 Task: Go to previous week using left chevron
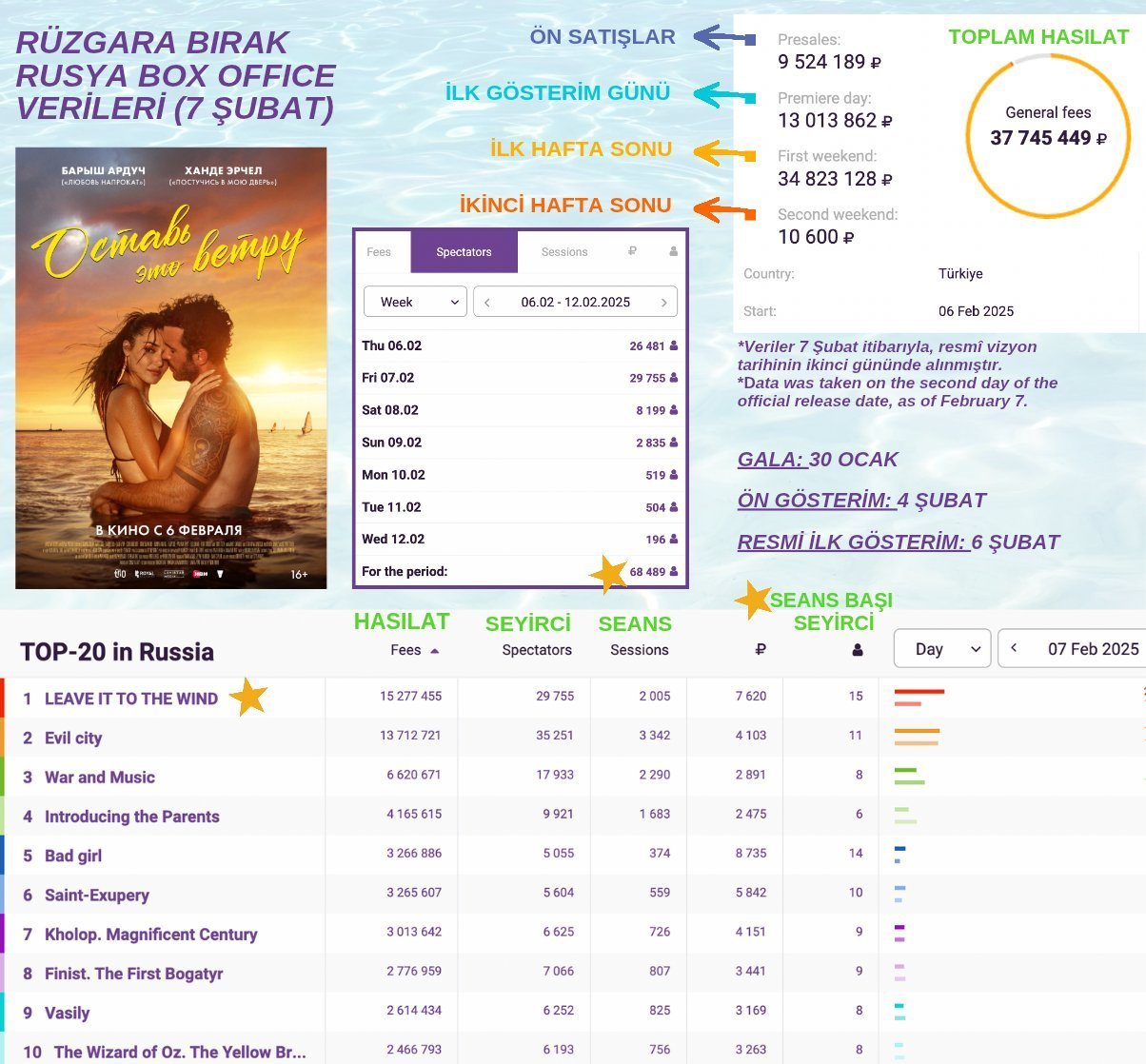point(487,303)
